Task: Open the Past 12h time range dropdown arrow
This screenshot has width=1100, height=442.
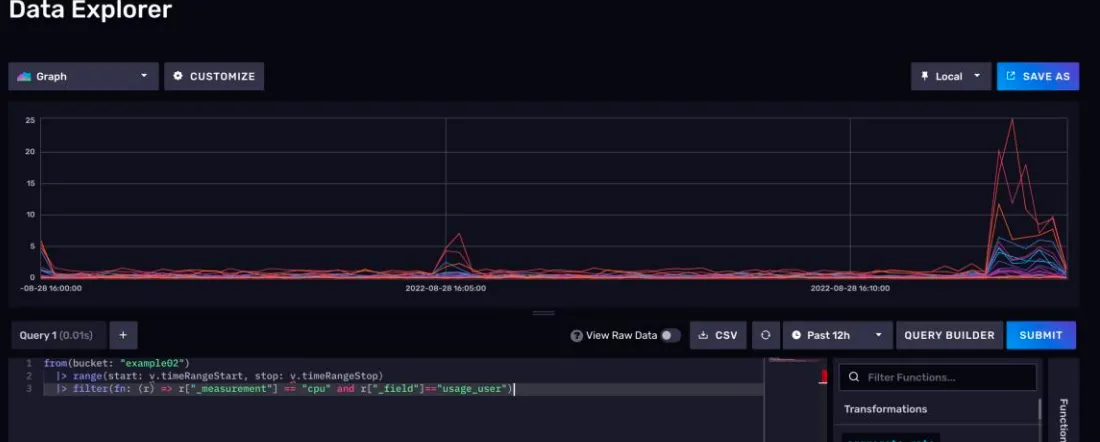Action: pos(877,336)
